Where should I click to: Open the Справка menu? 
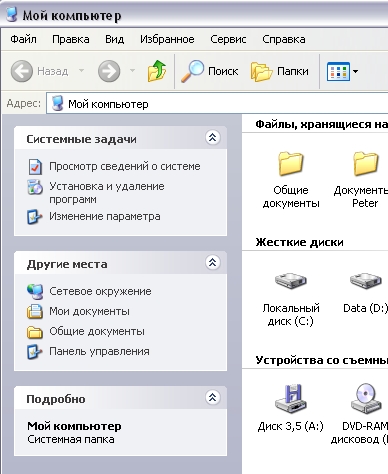tap(284, 39)
